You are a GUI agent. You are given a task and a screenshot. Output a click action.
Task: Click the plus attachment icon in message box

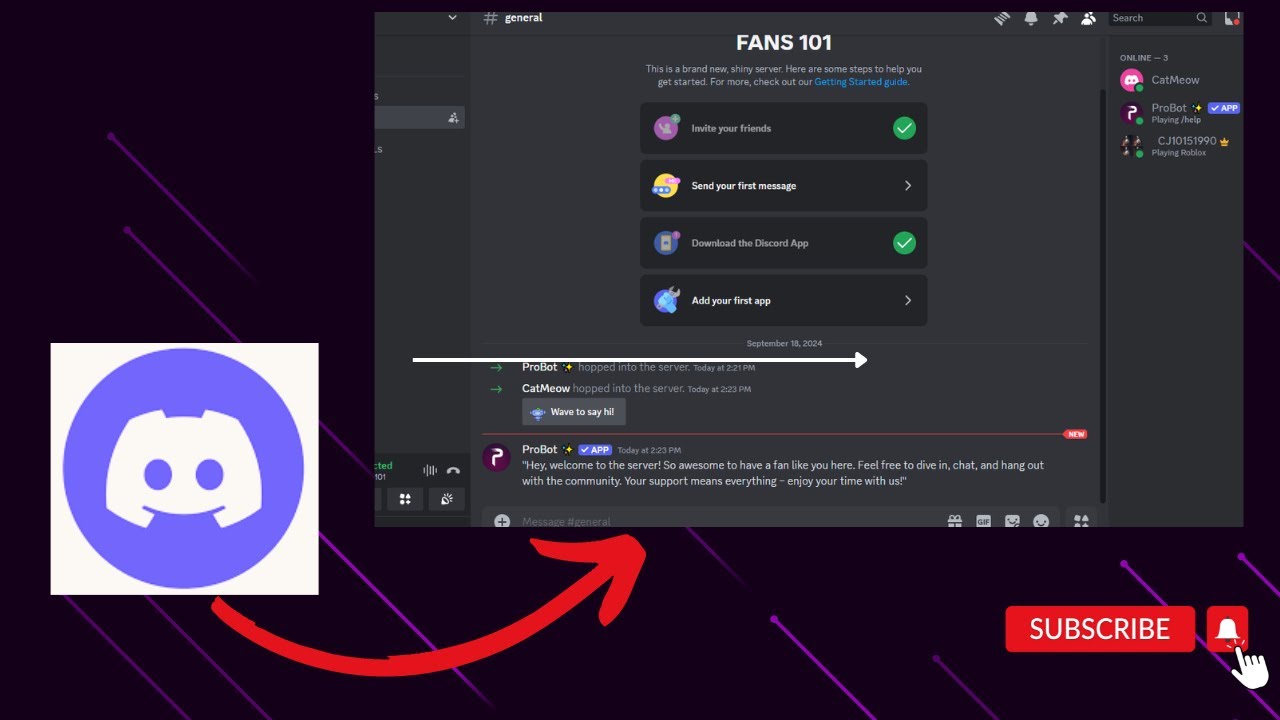(502, 521)
